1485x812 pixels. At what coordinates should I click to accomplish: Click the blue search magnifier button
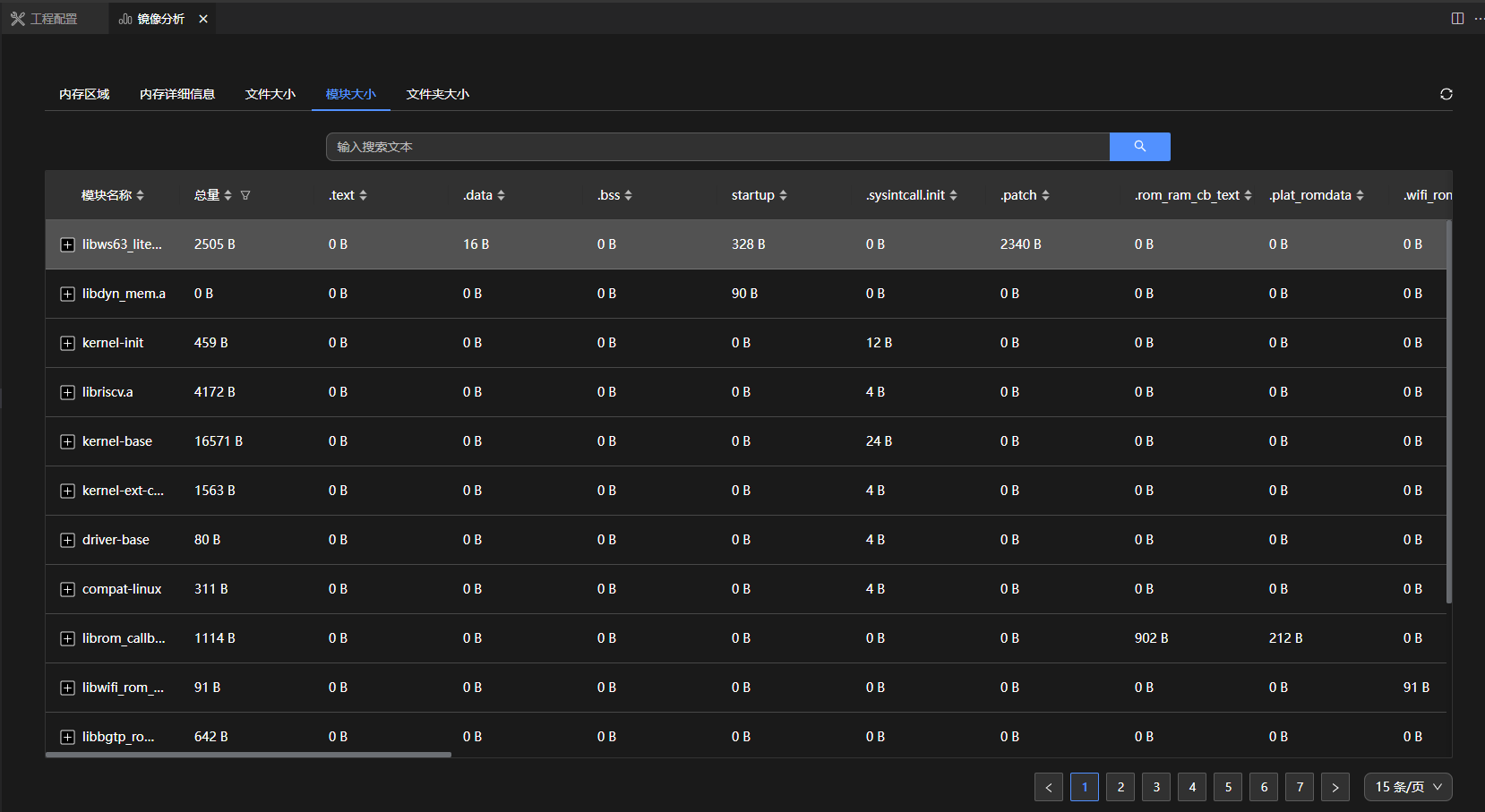click(1139, 147)
